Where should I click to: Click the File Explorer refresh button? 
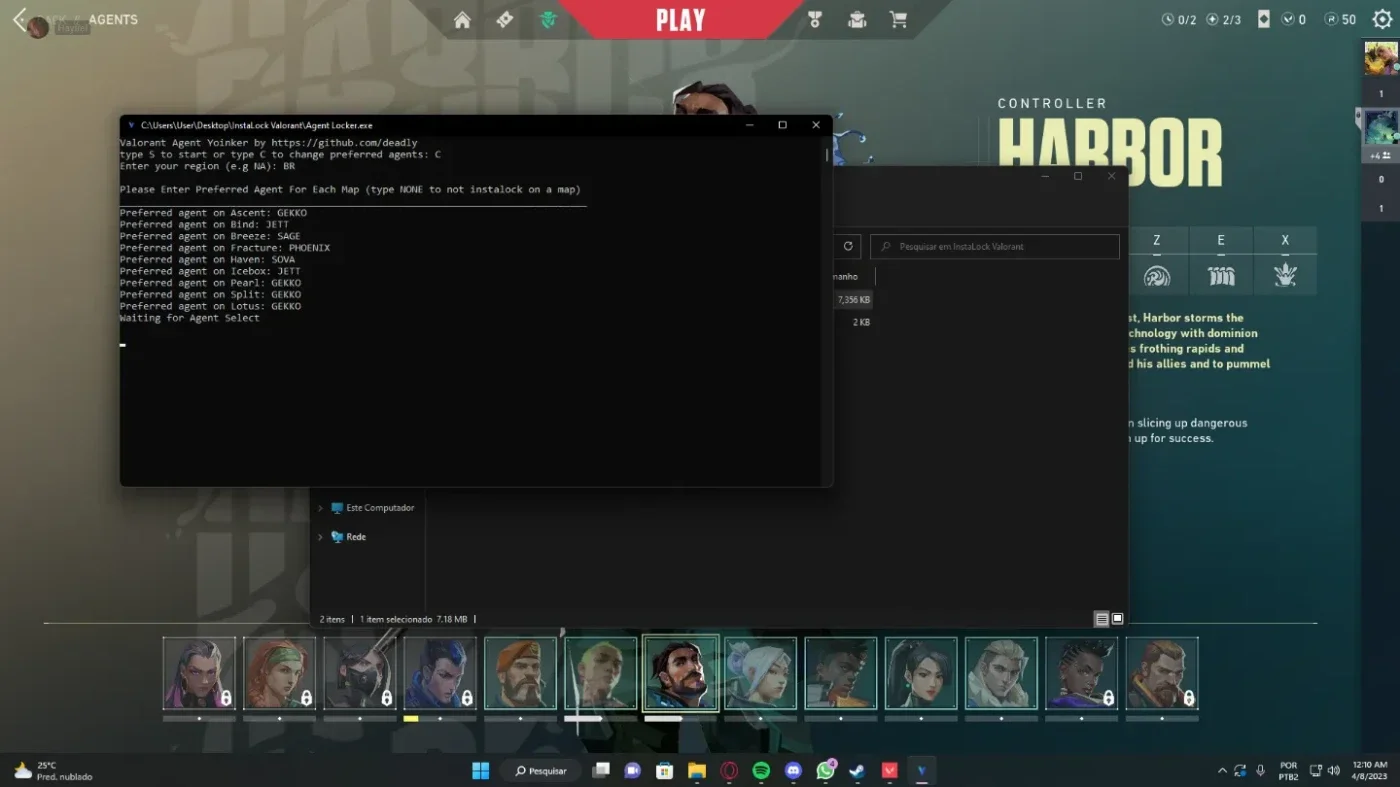click(848, 246)
